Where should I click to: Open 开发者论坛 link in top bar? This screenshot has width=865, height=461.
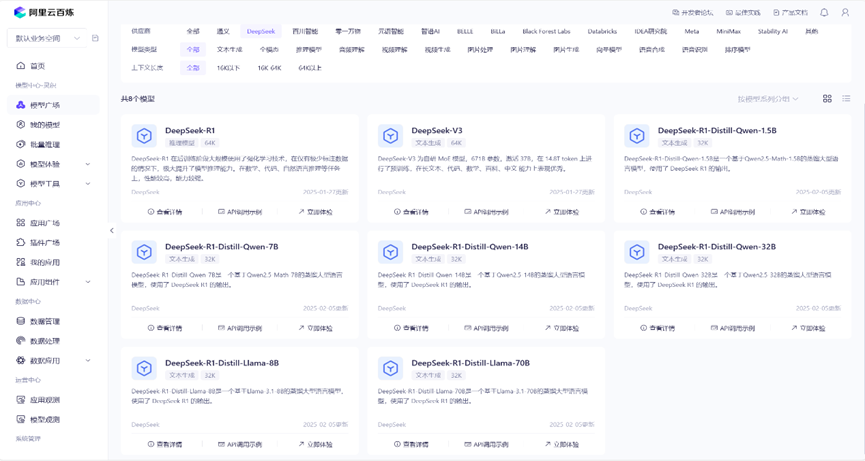693,12
